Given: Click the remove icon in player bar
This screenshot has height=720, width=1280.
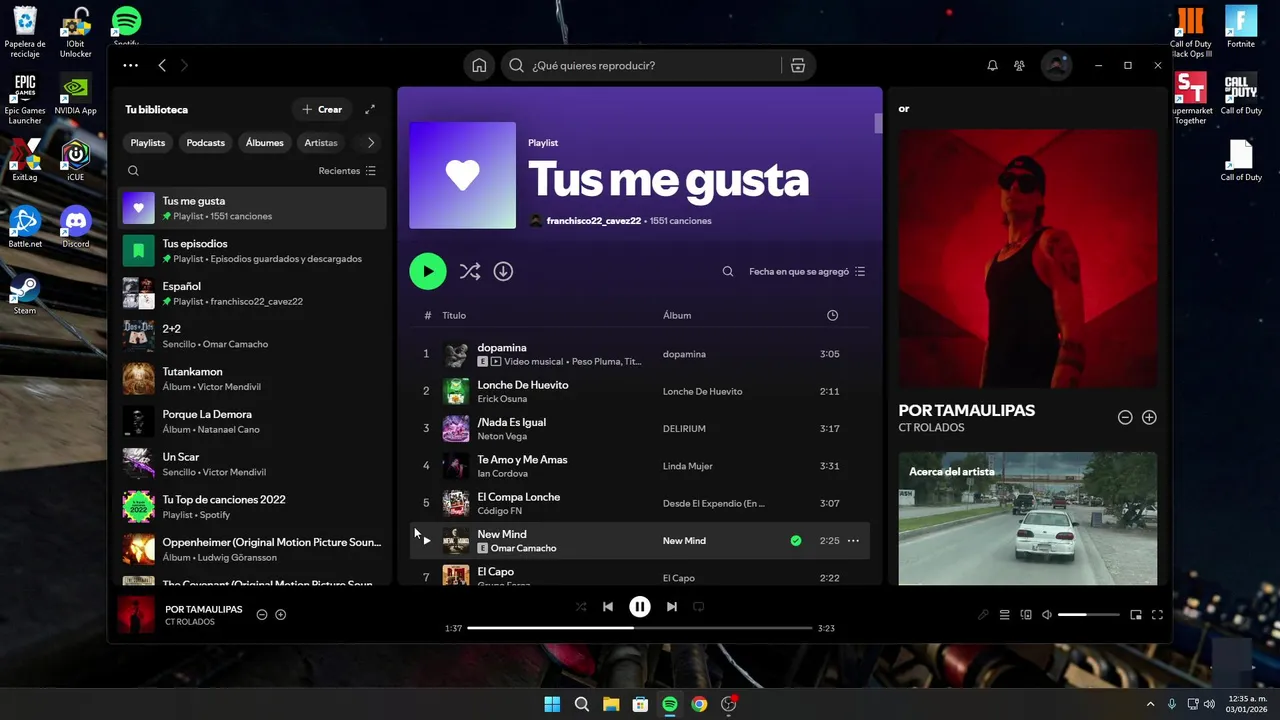Looking at the screenshot, I should 262,614.
